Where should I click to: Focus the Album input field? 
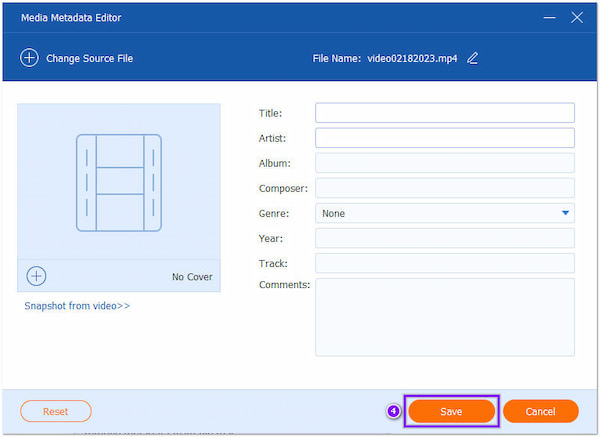(445, 163)
